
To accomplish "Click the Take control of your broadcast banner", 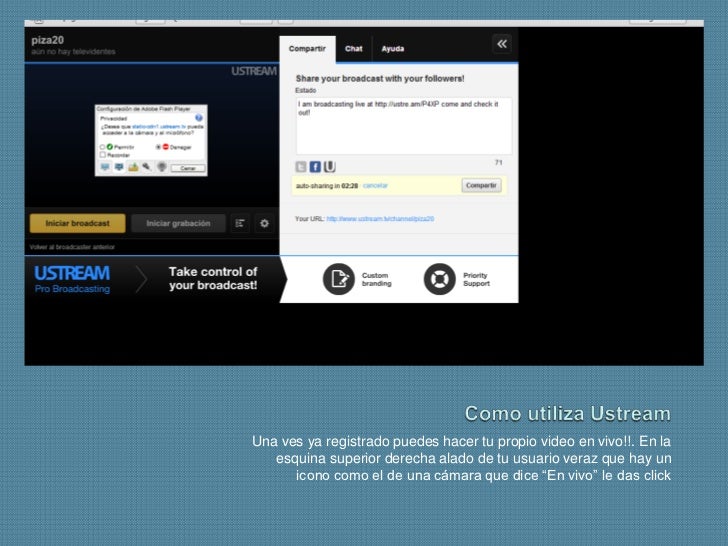I will 213,278.
